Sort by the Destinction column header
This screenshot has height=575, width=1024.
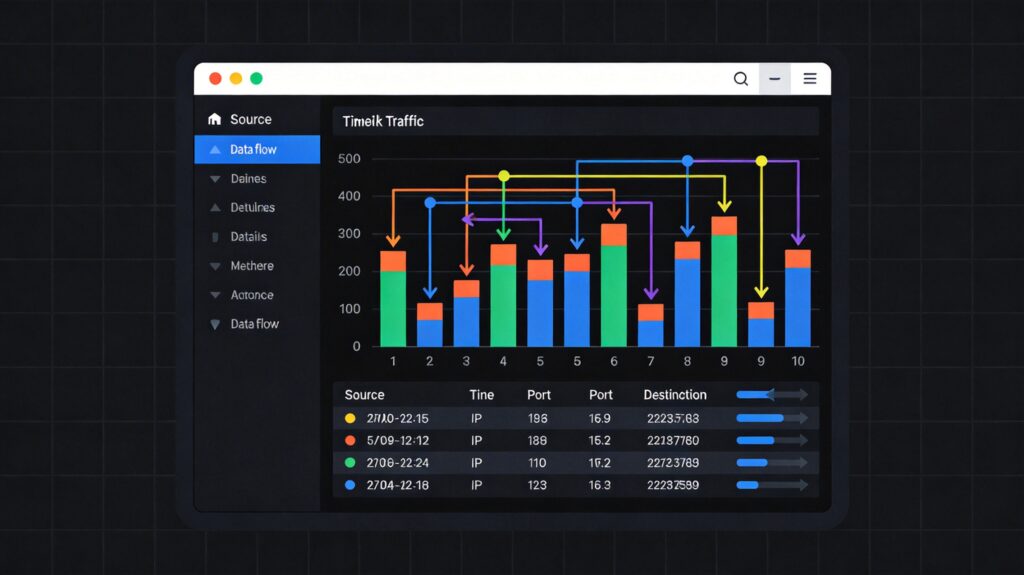(x=674, y=395)
